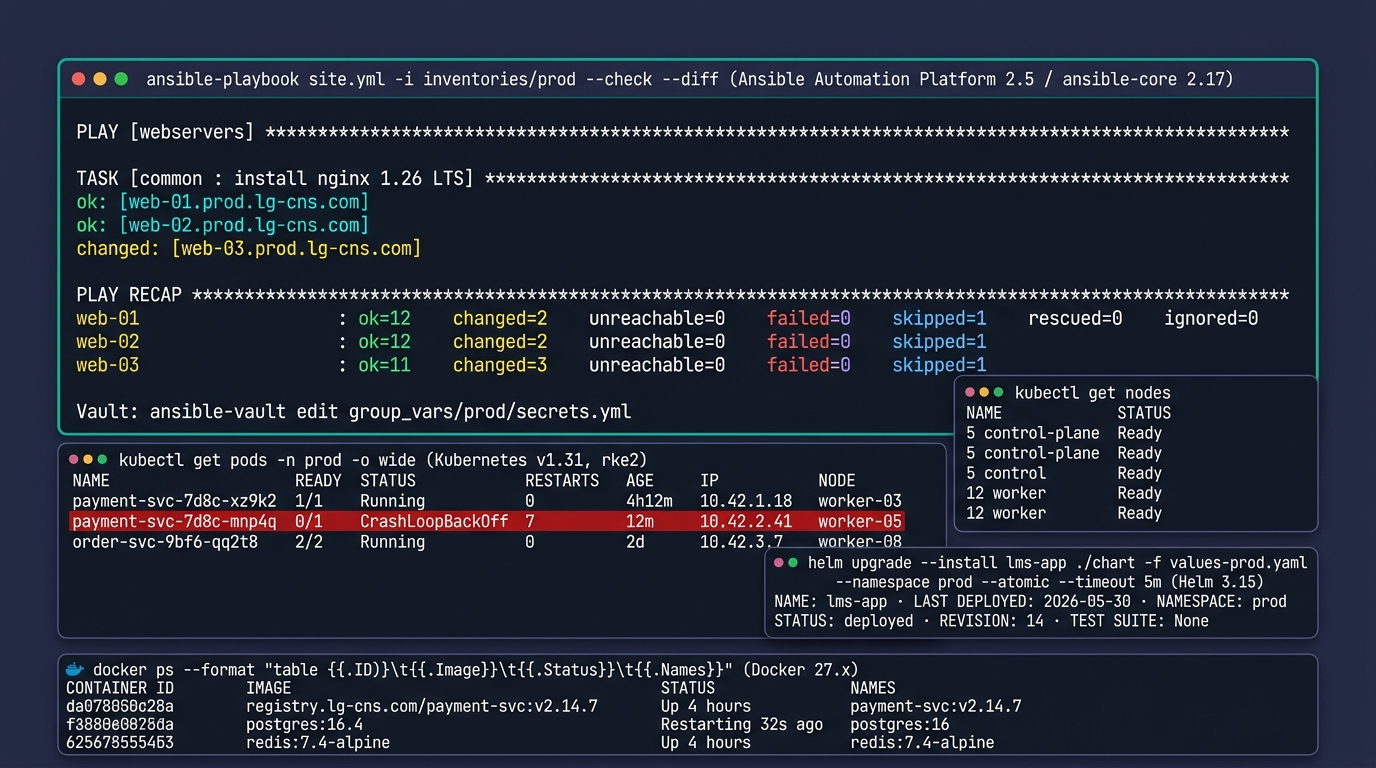This screenshot has width=1376, height=768.
Task: Click the red dot on helm upgrade window
Action: pos(779,563)
